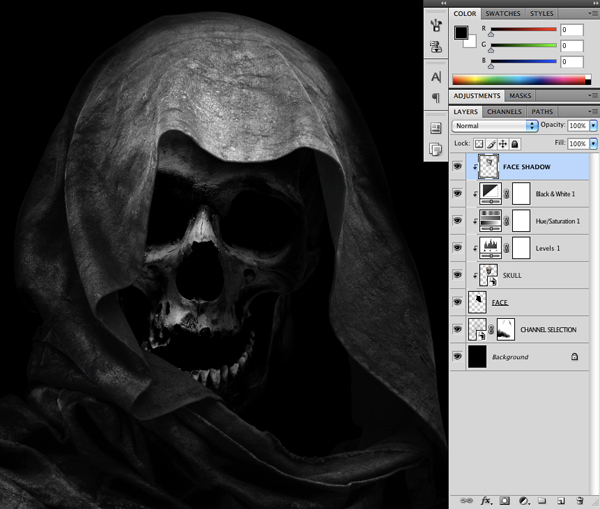This screenshot has height=509, width=600.
Task: Click the foreground color swatch
Action: (x=461, y=32)
